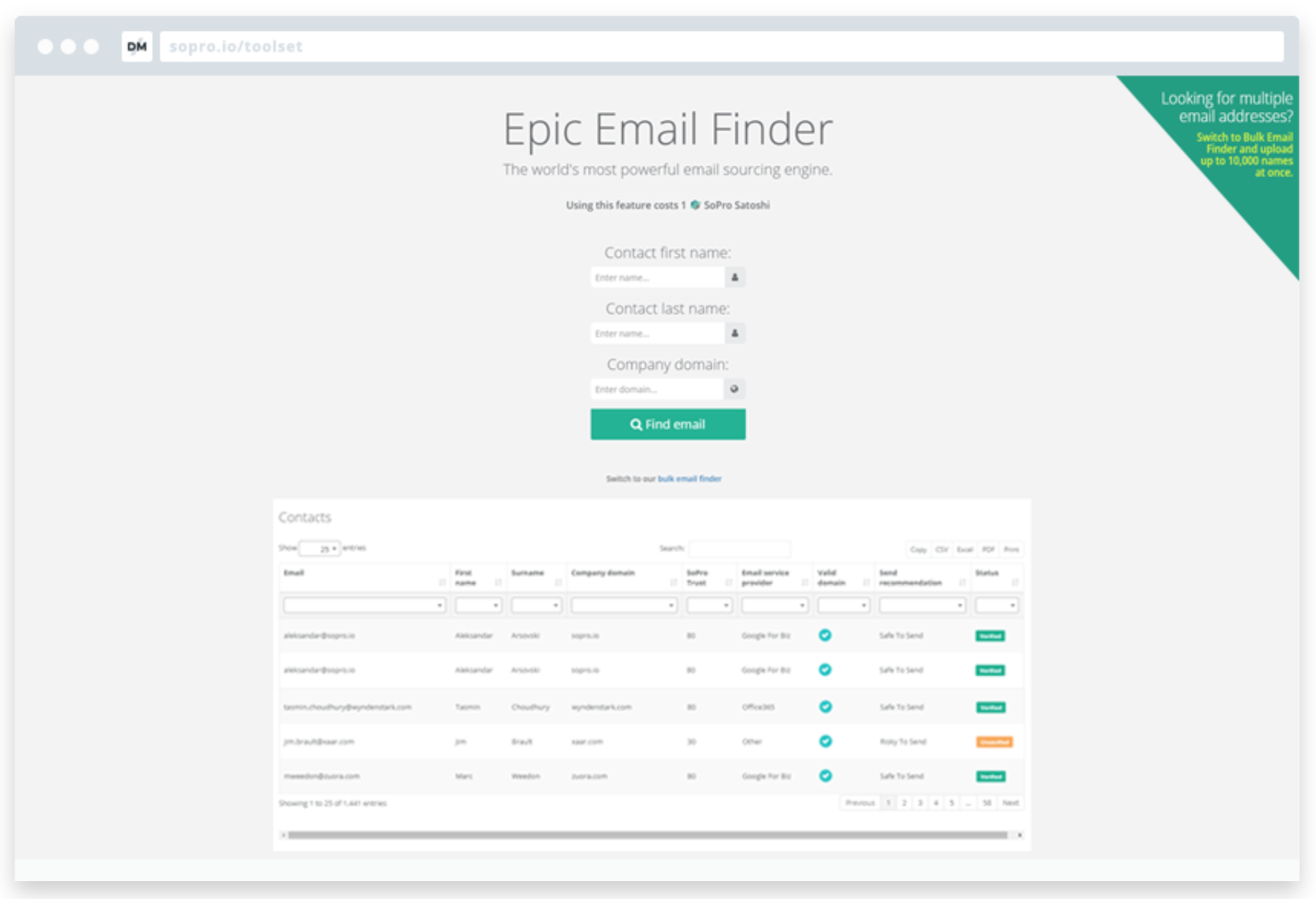Image resolution: width=1316 pixels, height=899 pixels.
Task: Click the sopro.io/toolset address bar
Action: click(722, 47)
